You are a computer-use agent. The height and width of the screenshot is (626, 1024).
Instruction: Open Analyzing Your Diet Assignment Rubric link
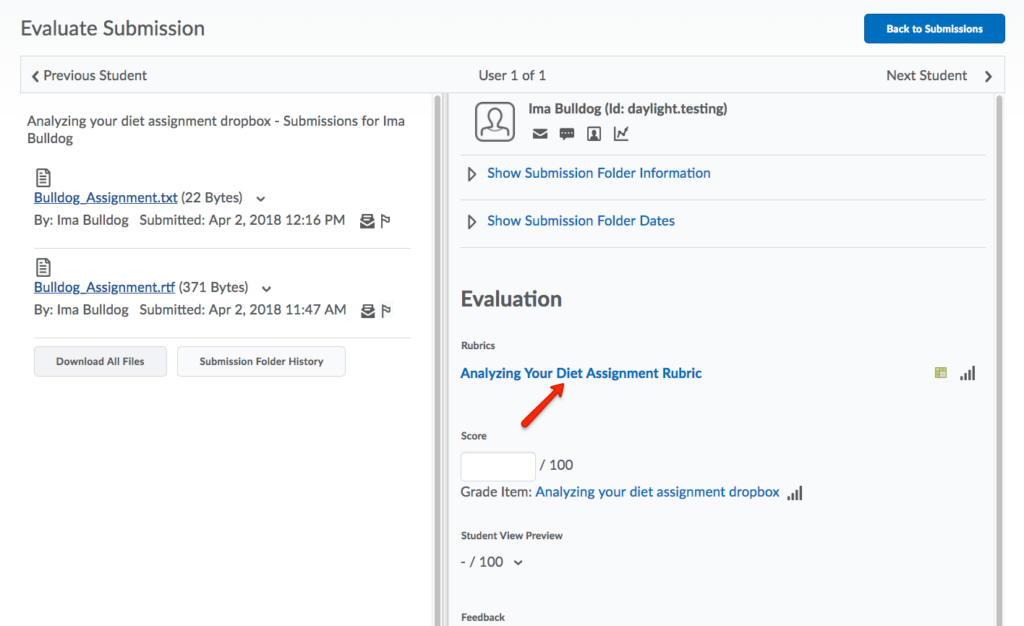click(581, 373)
